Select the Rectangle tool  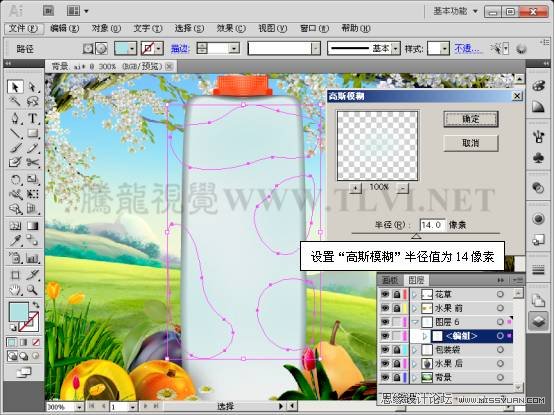coord(32,133)
